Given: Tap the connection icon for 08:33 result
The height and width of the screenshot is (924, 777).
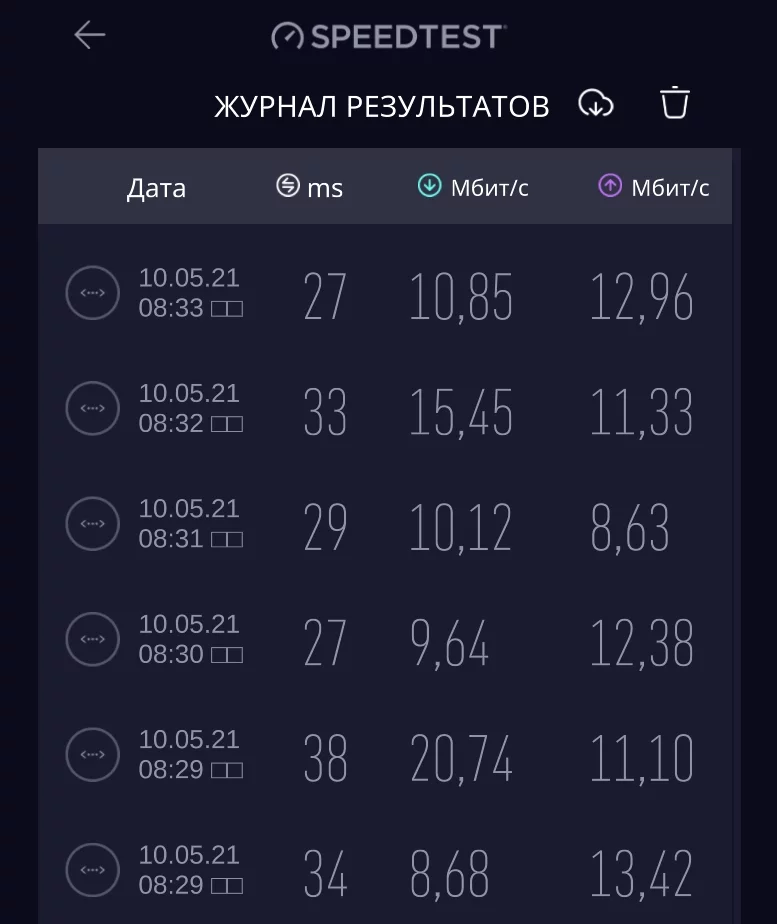Looking at the screenshot, I should (x=92, y=294).
